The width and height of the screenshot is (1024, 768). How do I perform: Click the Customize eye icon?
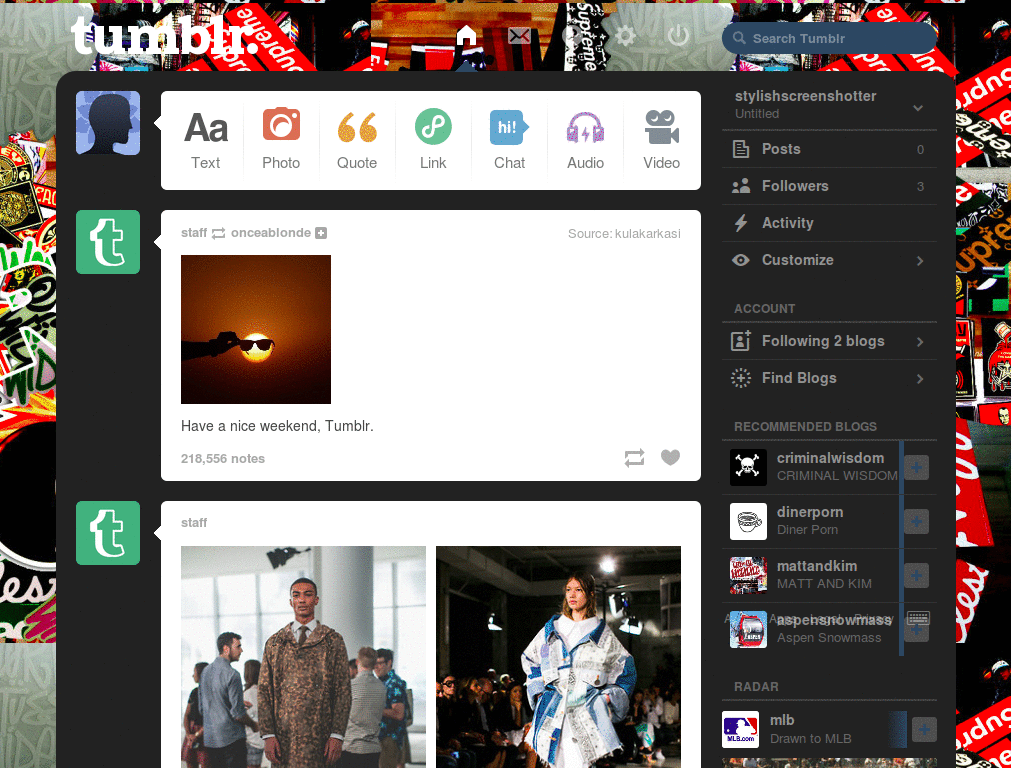[741, 260]
